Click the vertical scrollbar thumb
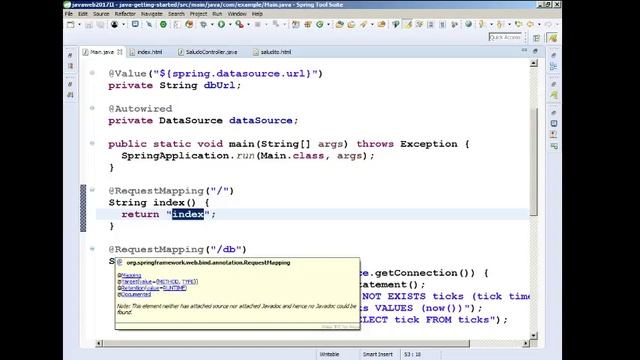 tap(533, 162)
